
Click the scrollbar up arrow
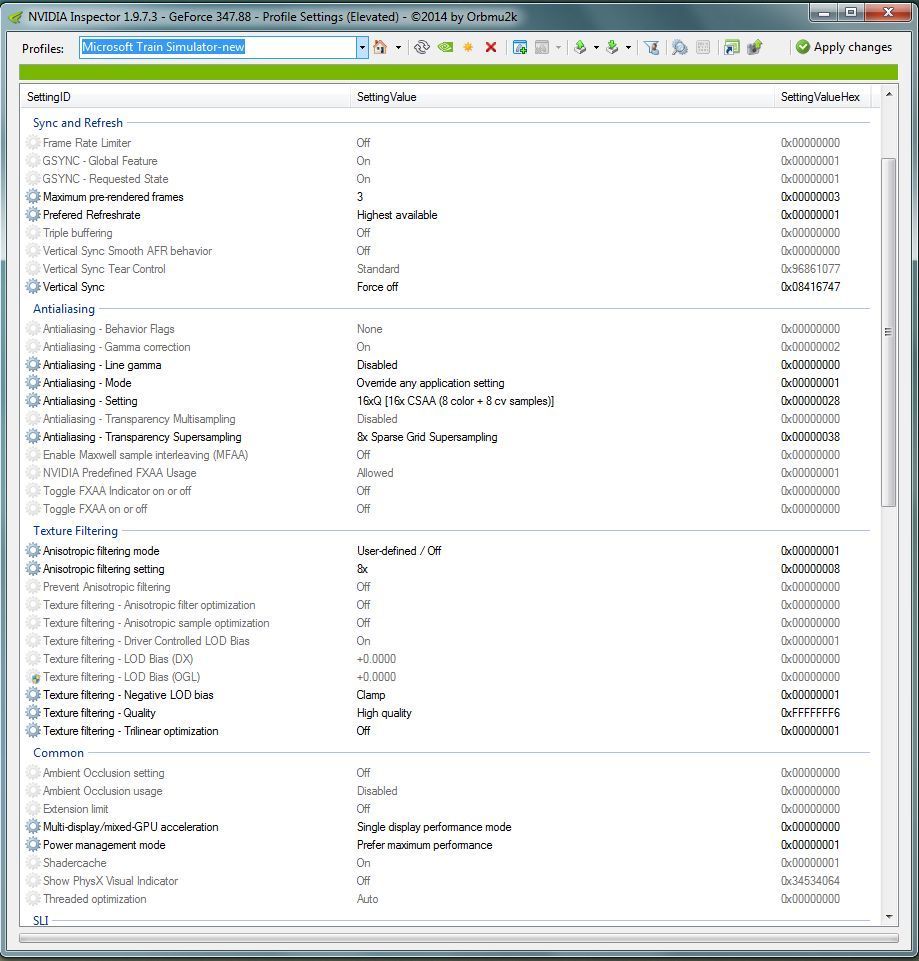tap(889, 94)
